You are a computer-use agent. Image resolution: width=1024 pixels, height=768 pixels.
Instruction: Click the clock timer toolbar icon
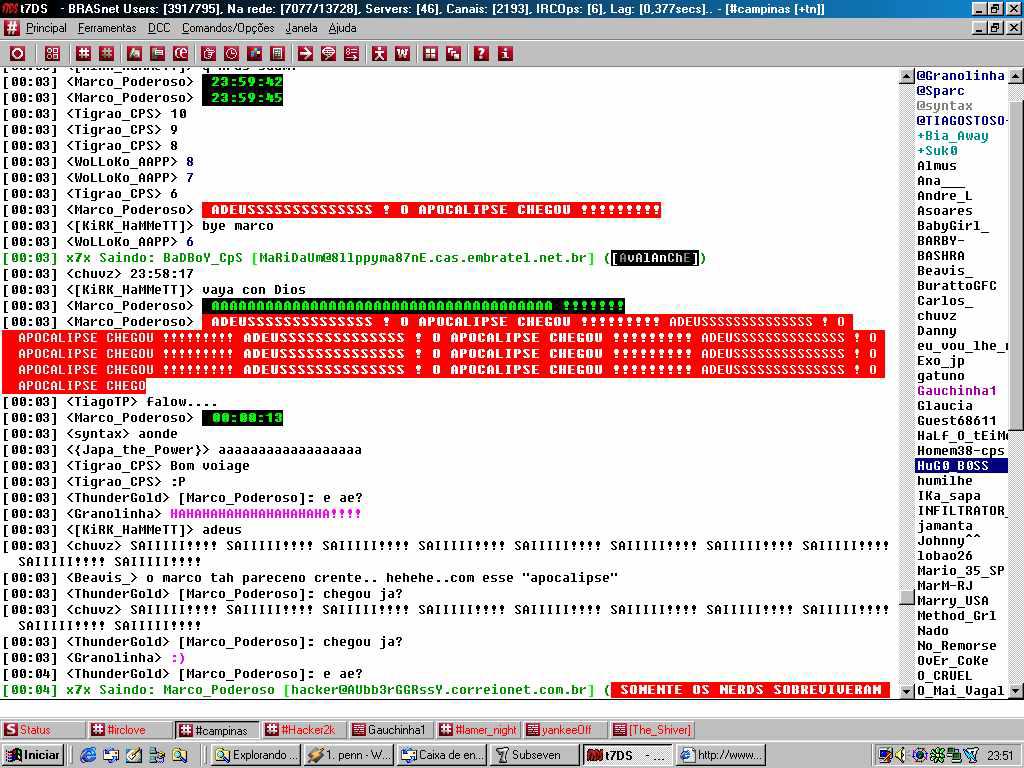231,53
